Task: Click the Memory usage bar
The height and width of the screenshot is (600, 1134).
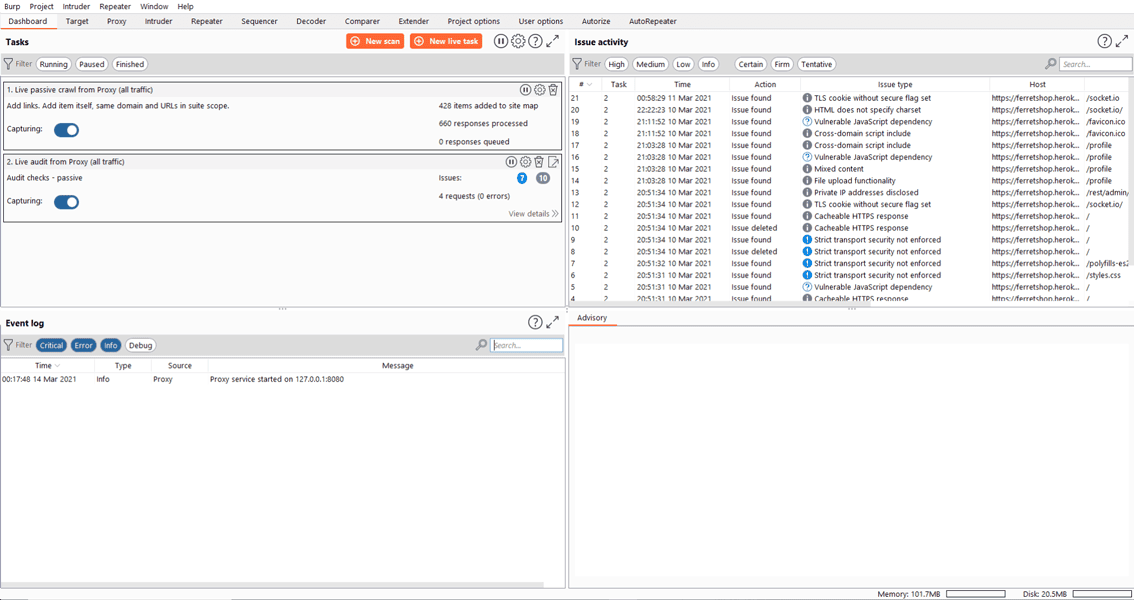Action: tap(976, 594)
